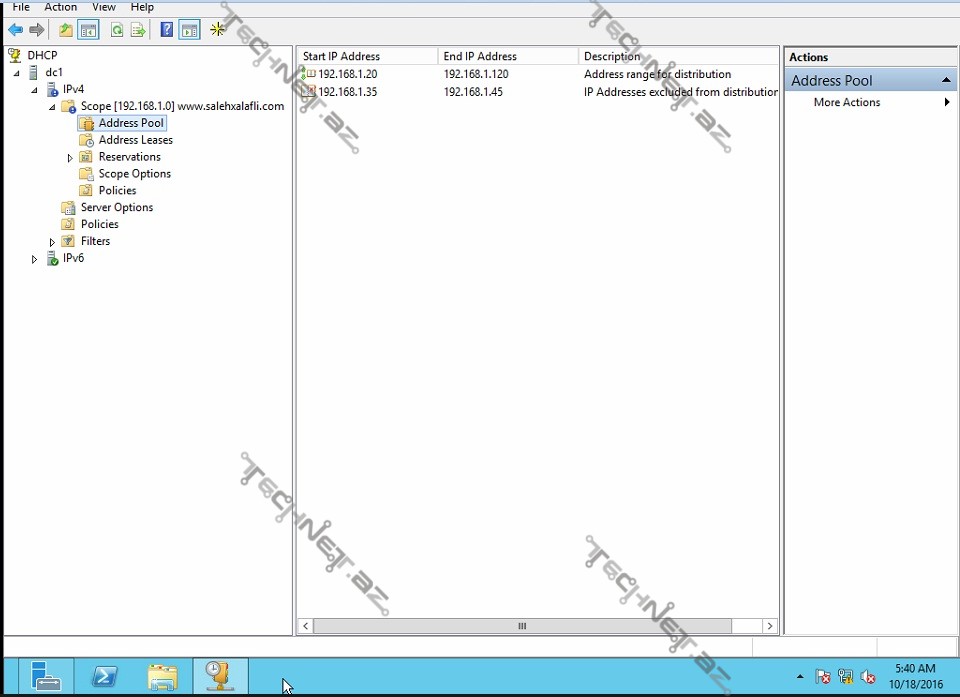This screenshot has width=960, height=697.
Task: Expand the IPv6 node arrow
Action: tap(34, 259)
